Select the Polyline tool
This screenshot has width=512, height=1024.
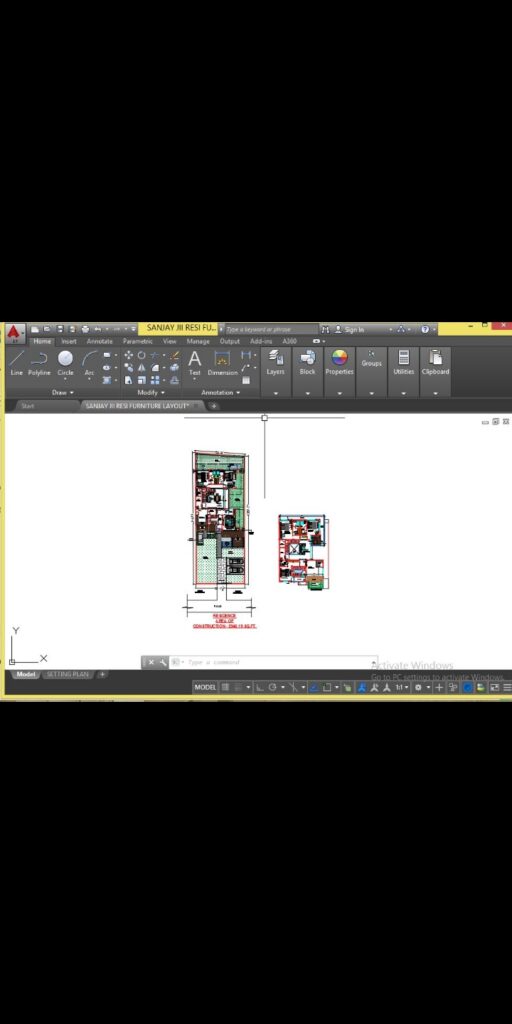39,362
